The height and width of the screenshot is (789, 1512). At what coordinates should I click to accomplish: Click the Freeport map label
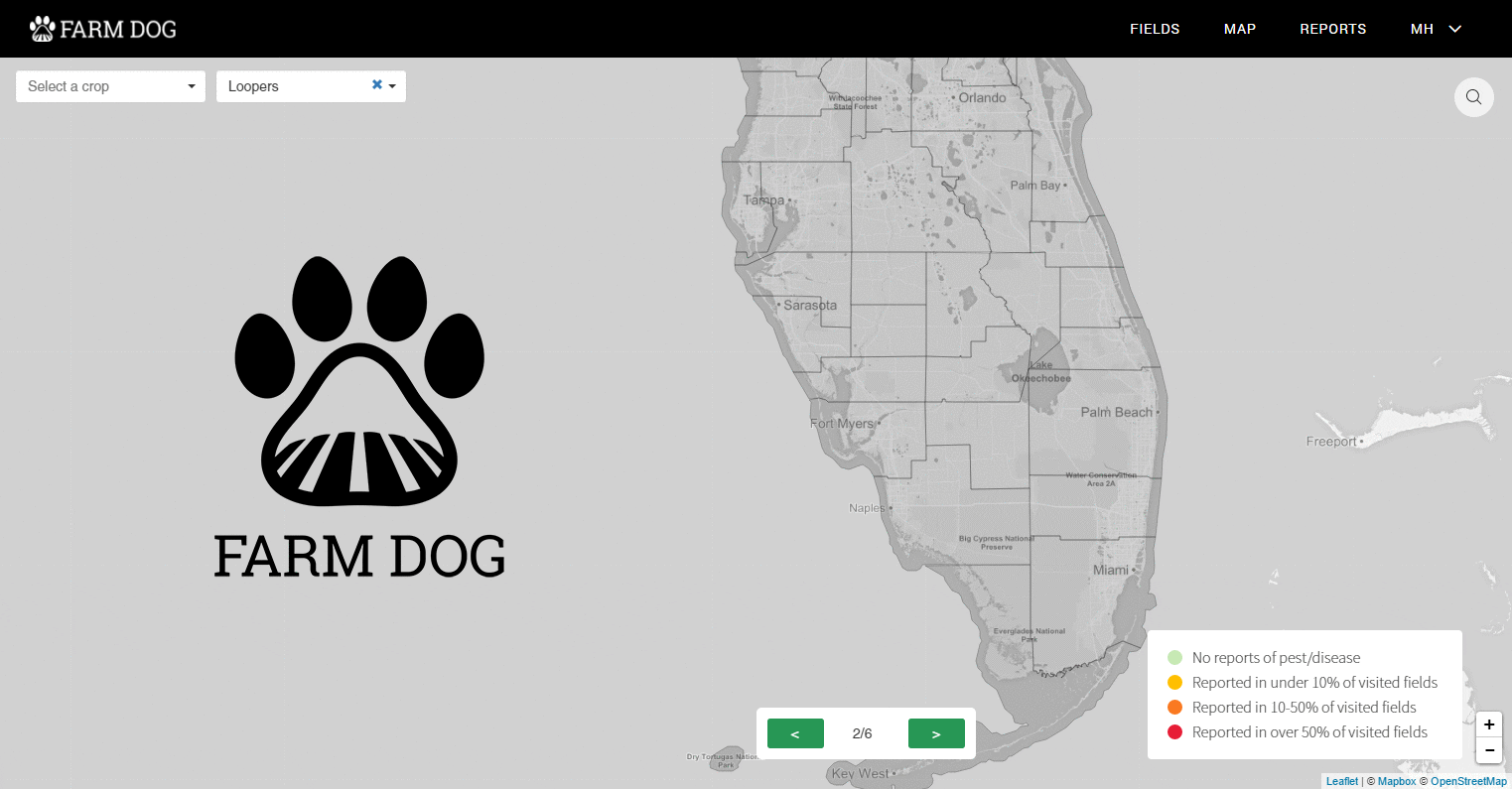coord(1331,442)
